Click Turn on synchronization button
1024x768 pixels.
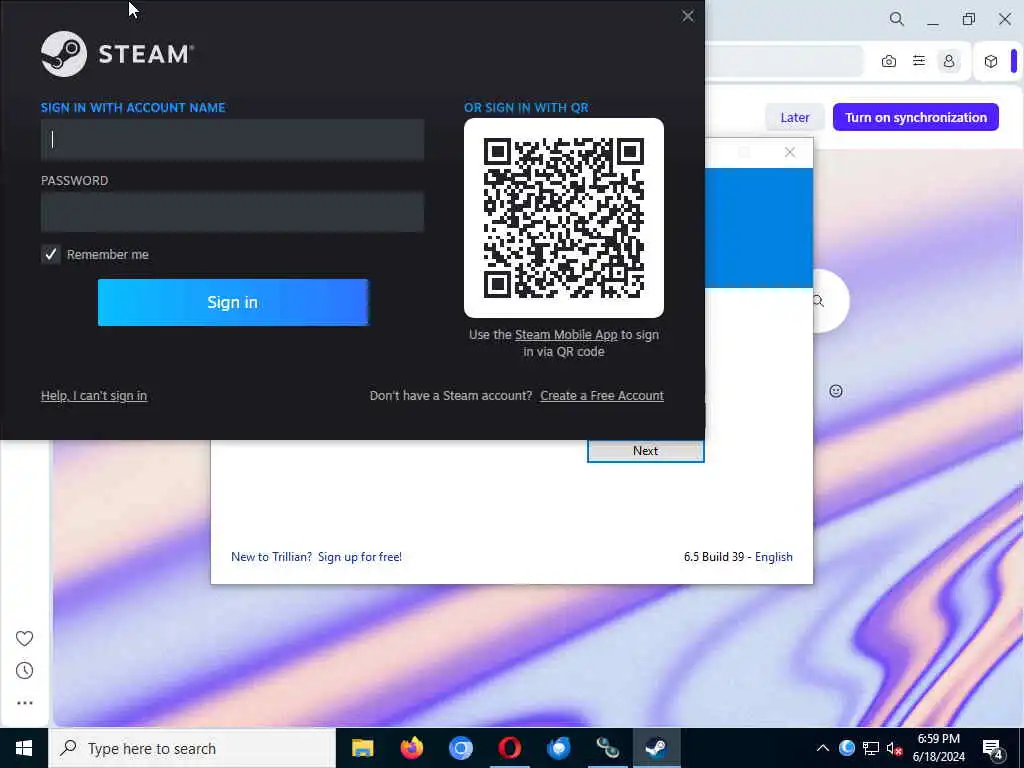coord(916,118)
